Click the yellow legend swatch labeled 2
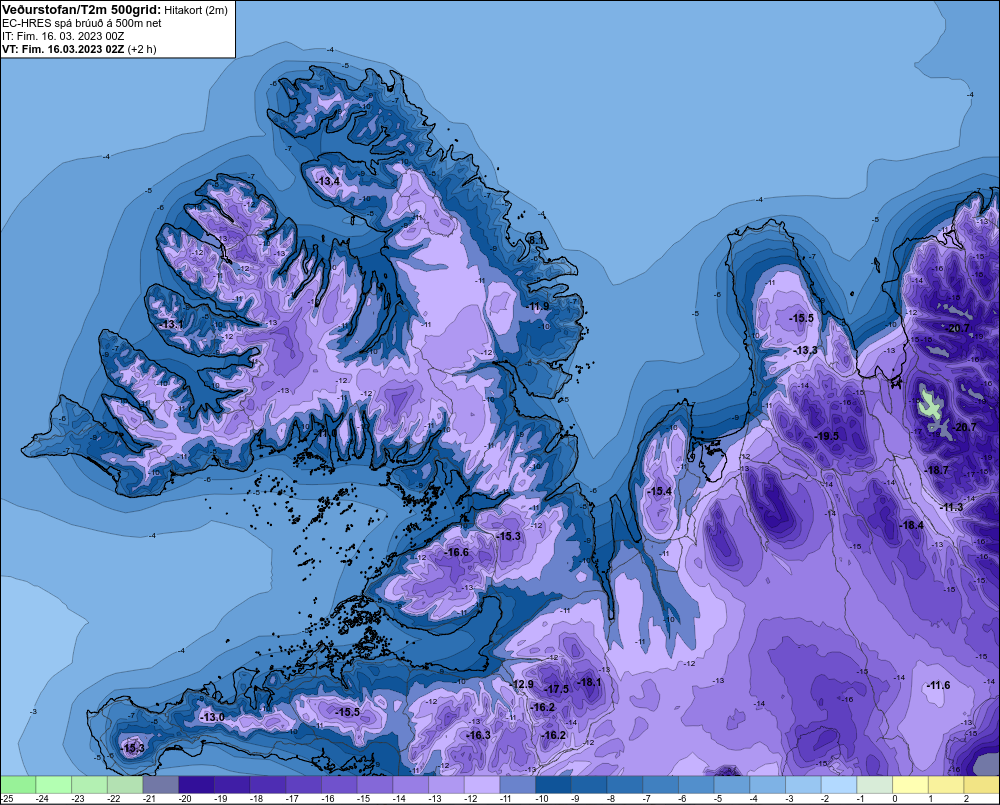This screenshot has width=1000, height=805. (x=982, y=784)
